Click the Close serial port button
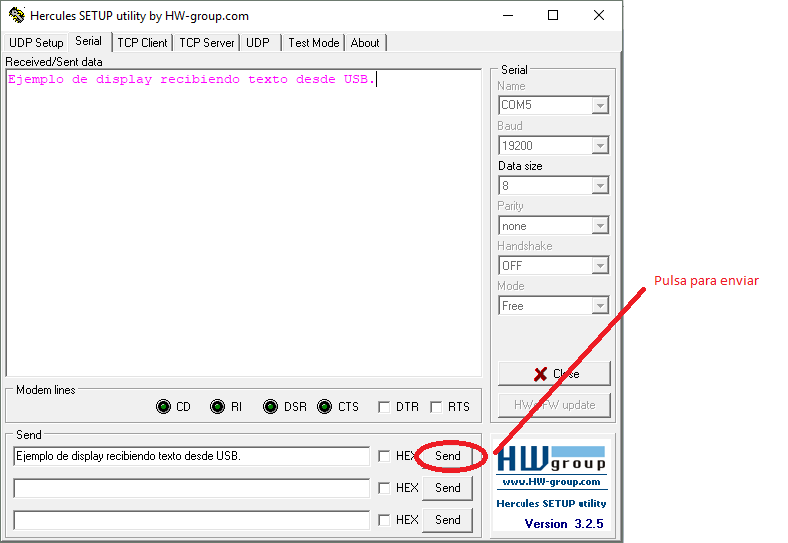This screenshot has height=543, width=788. coord(554,374)
